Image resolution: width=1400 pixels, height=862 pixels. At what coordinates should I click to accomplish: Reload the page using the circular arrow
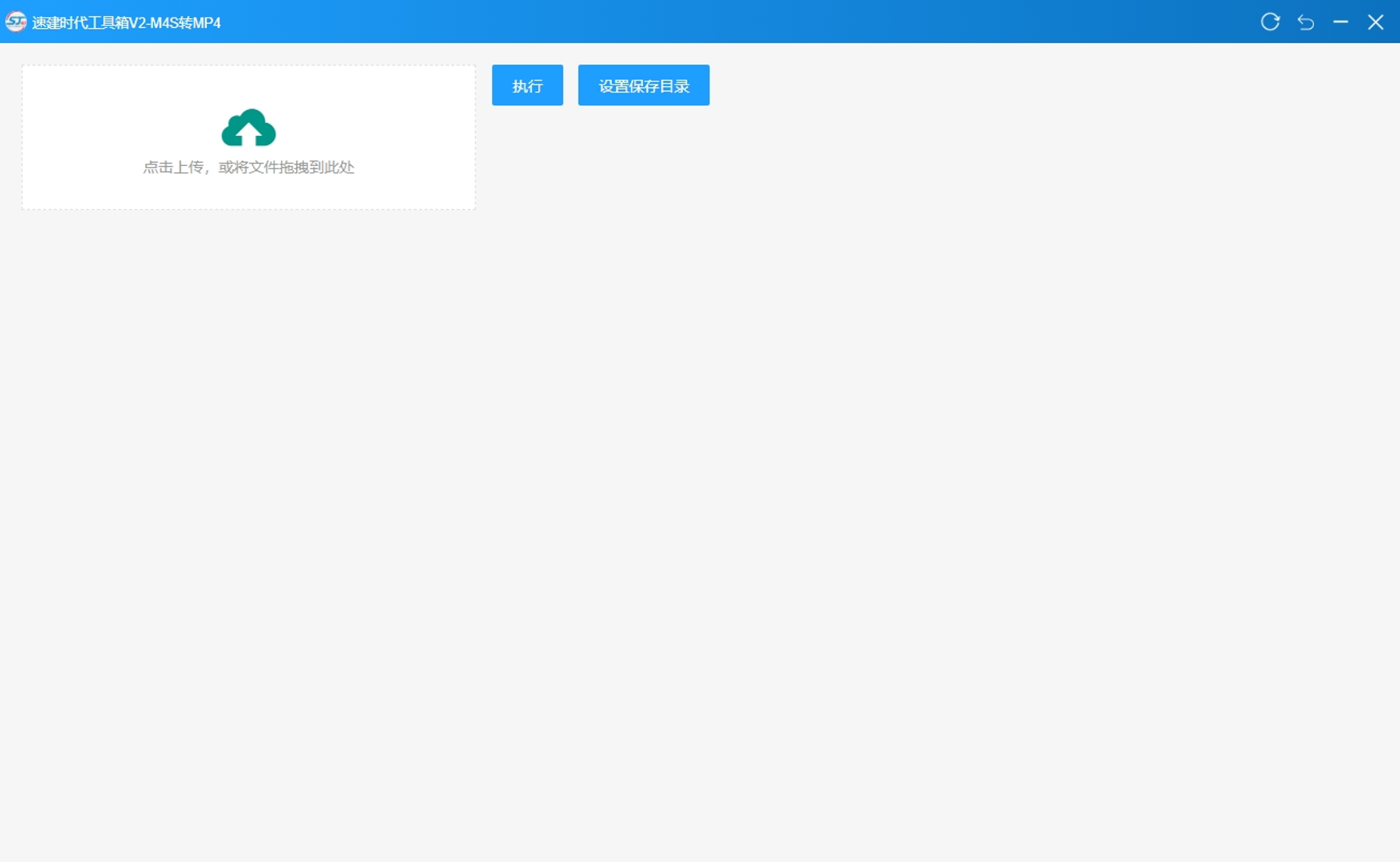(x=1270, y=22)
